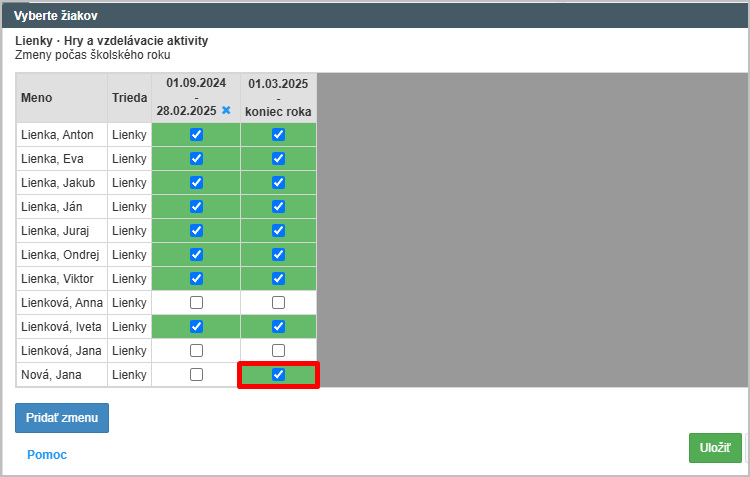Uncheck Nová, Jana in the 01.03.2025 column

point(279,375)
